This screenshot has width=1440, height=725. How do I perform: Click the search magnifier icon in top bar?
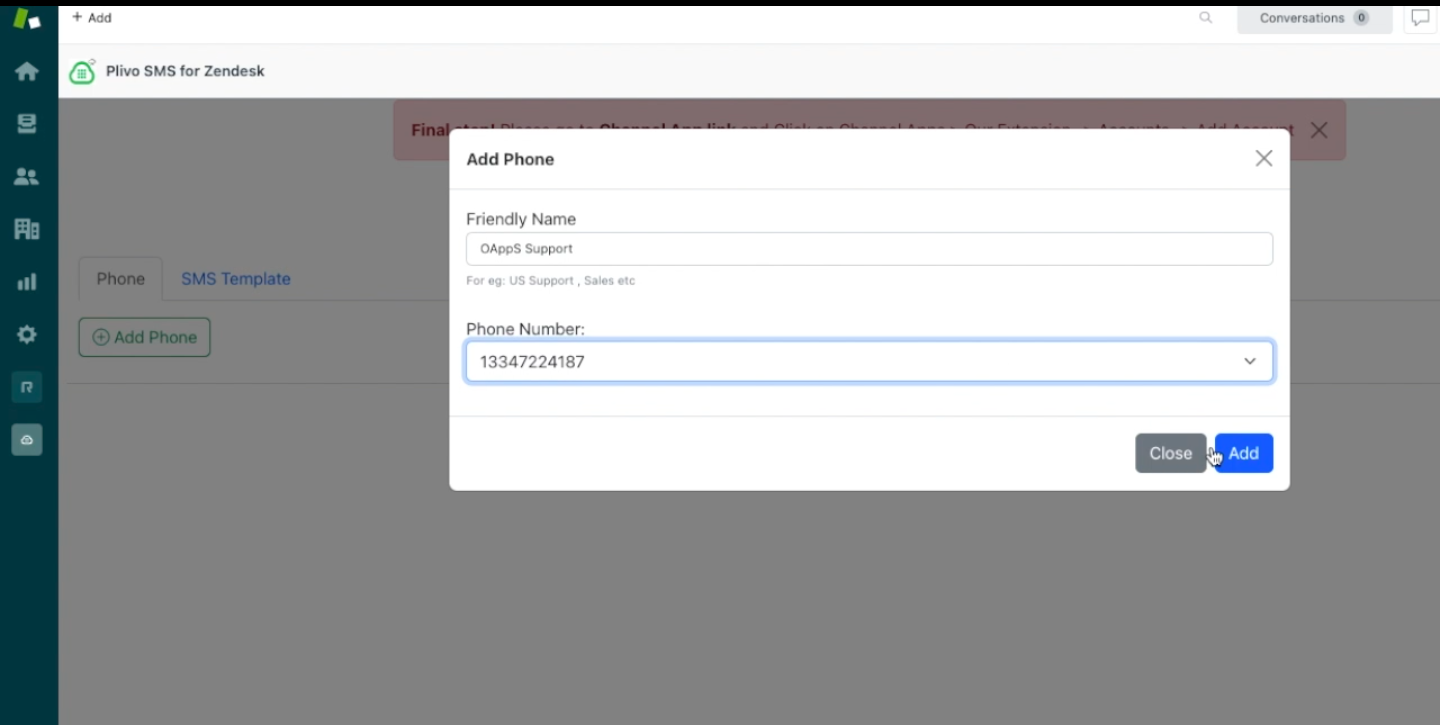pyautogui.click(x=1206, y=18)
